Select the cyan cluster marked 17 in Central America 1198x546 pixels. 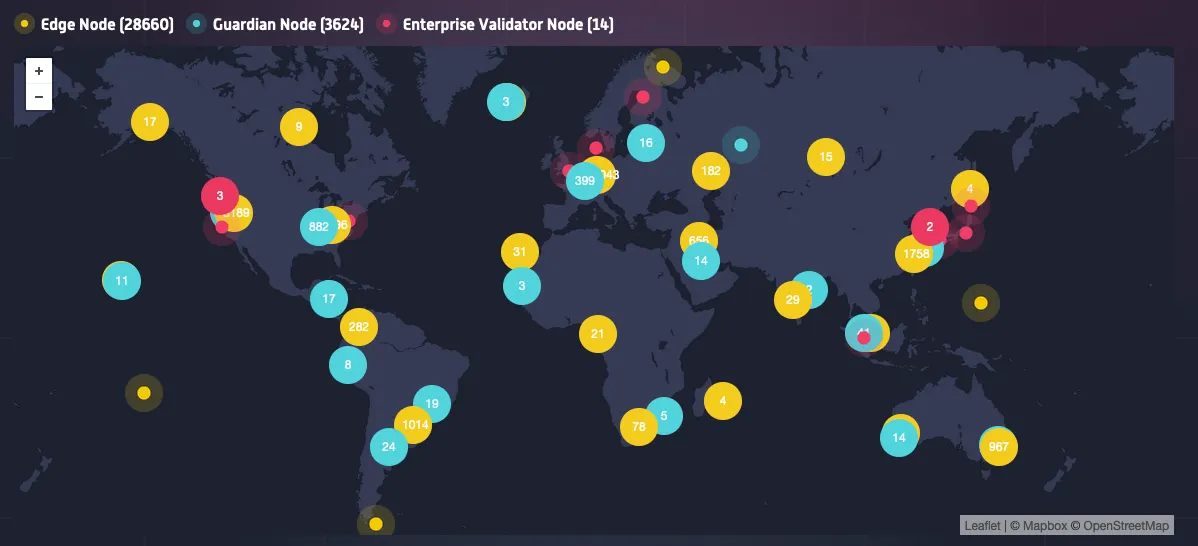pyautogui.click(x=329, y=299)
